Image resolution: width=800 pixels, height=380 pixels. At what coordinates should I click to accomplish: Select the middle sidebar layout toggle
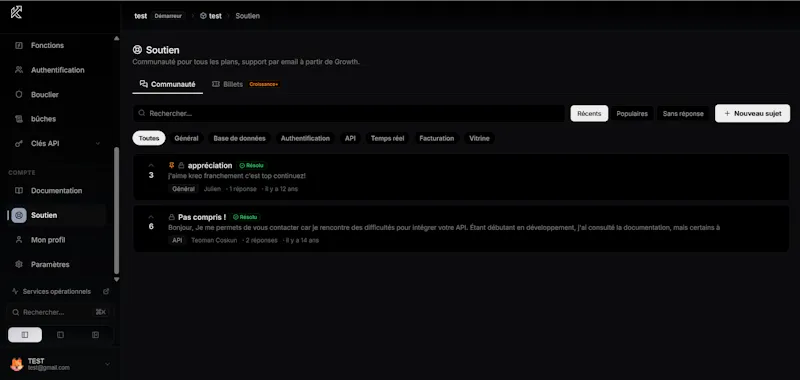[x=60, y=335]
